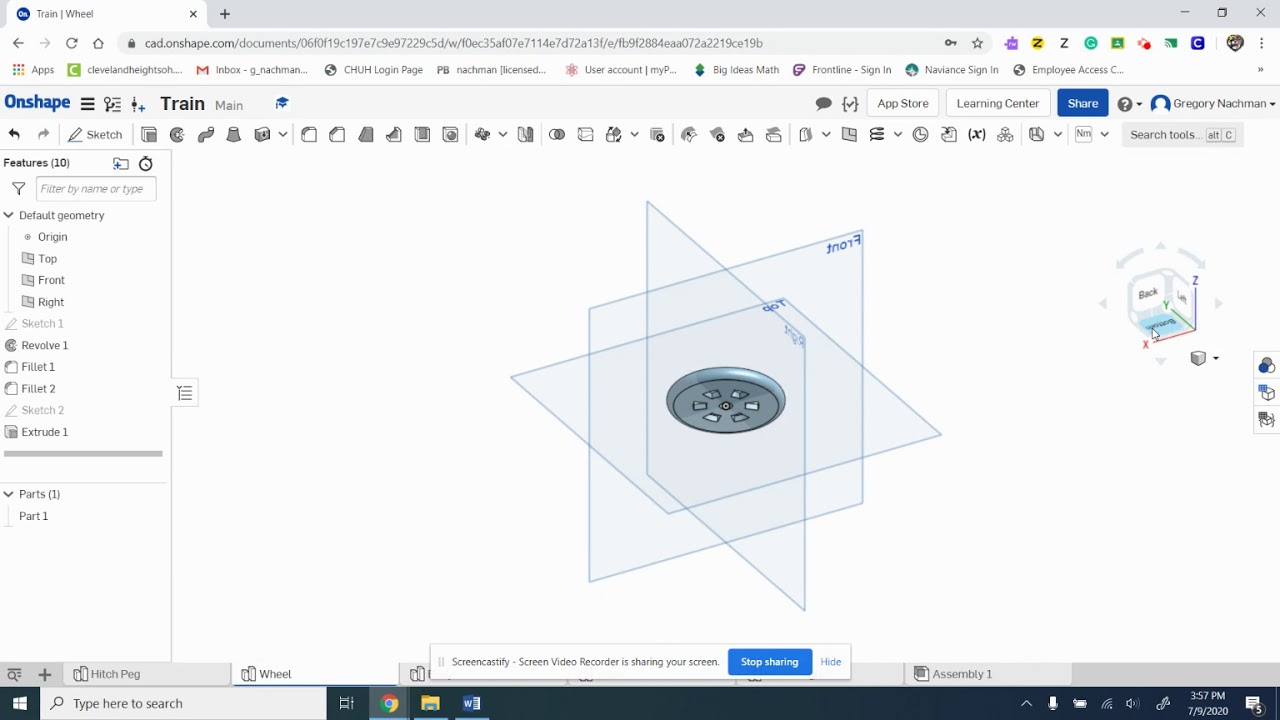The image size is (1280, 720).
Task: Open the Gregory Nachman account menu
Action: coord(1213,104)
